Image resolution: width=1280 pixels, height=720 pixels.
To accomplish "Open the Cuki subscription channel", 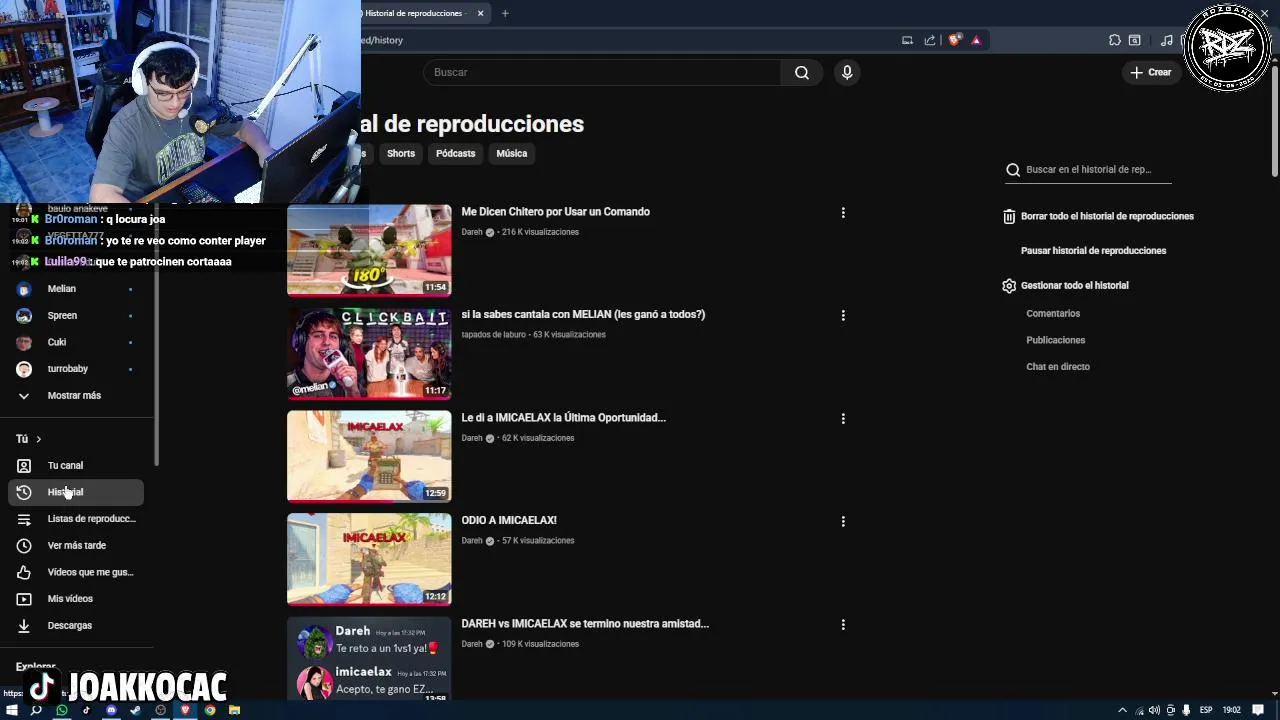I will 76,342.
